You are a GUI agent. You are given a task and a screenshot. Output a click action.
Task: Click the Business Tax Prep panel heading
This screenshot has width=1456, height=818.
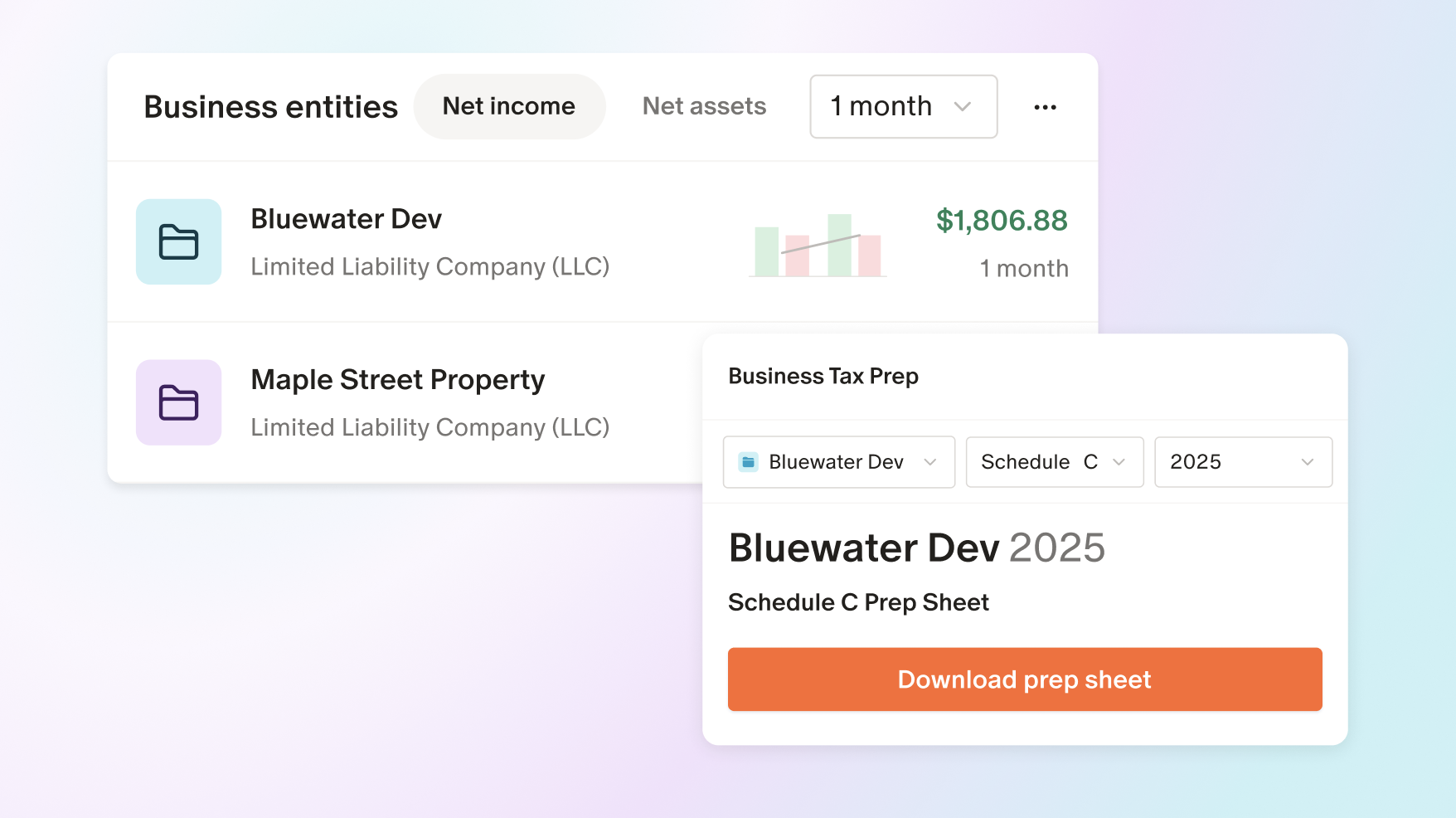pyautogui.click(x=823, y=377)
